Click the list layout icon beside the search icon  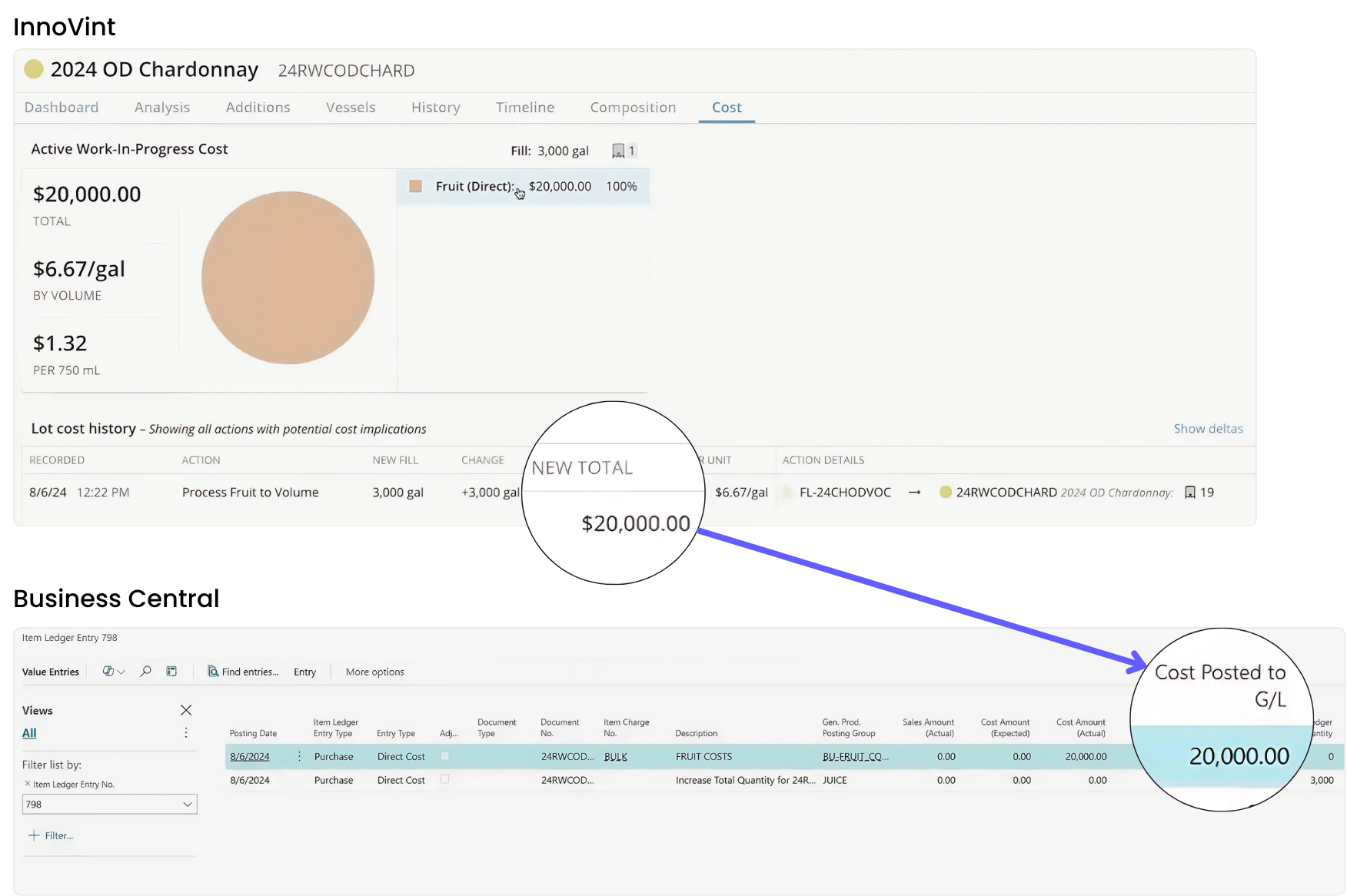coord(171,672)
